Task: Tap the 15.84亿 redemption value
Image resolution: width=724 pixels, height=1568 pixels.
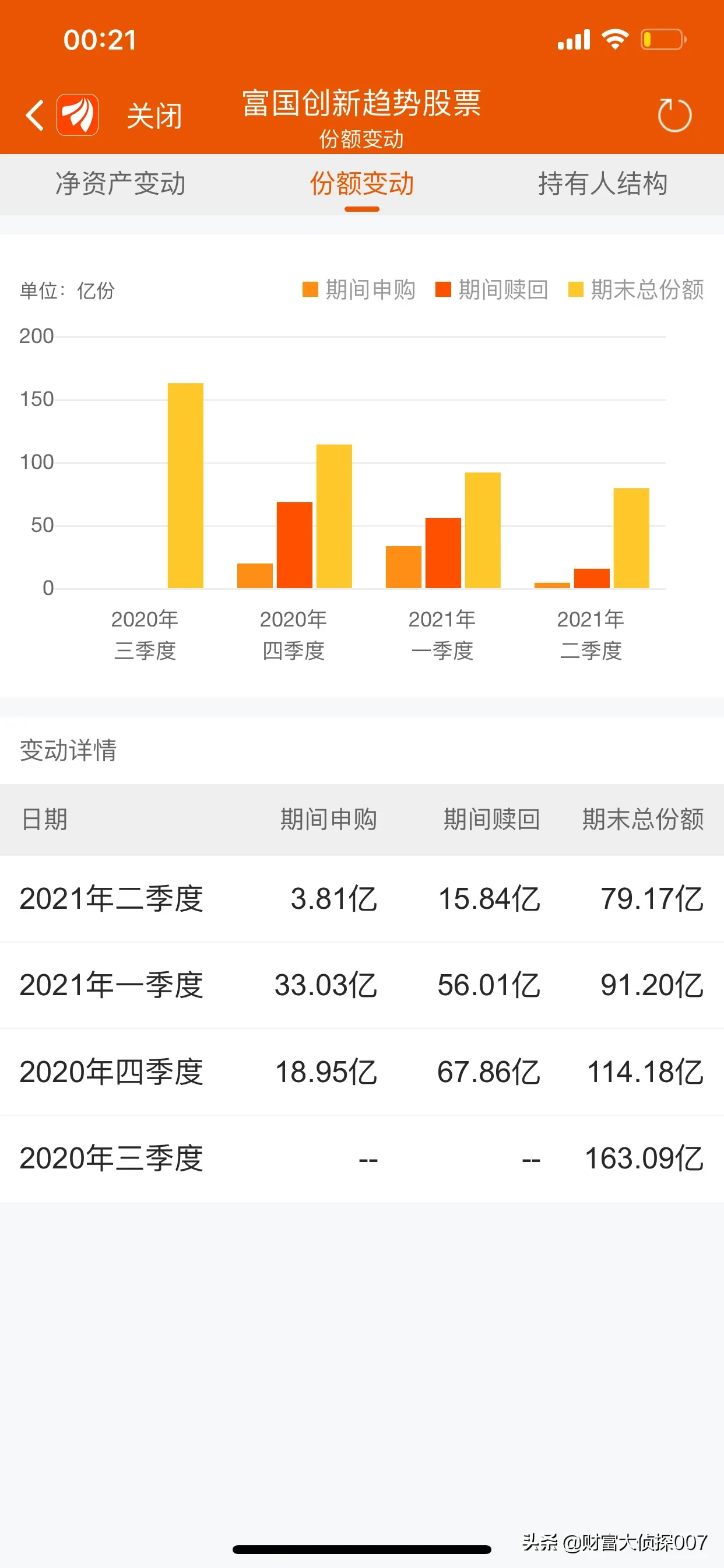Action: click(489, 898)
